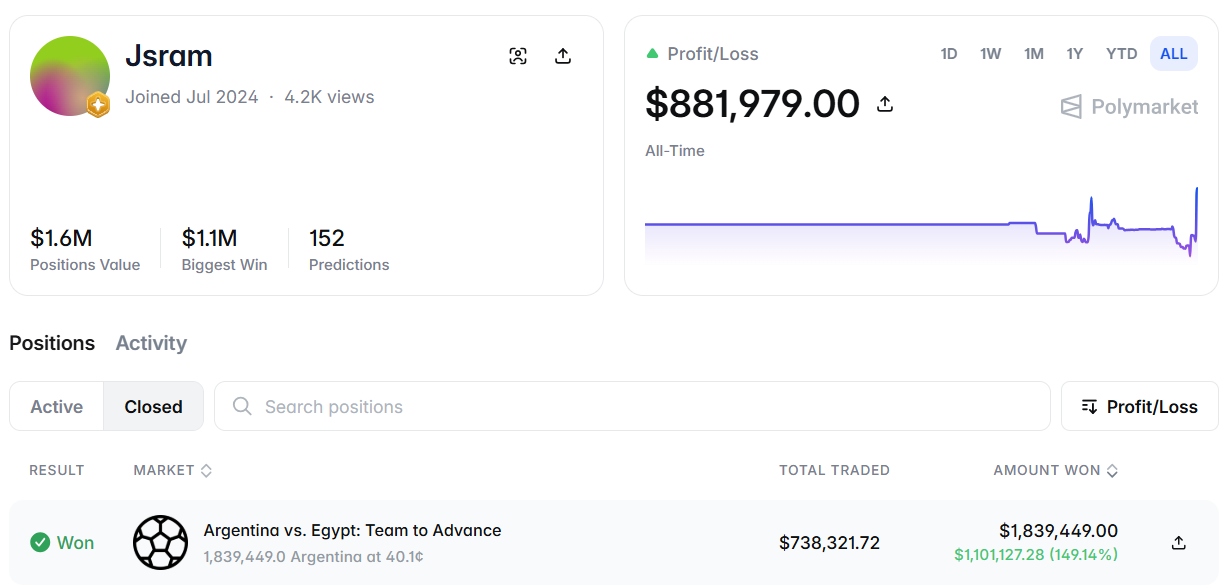Share the profit/loss amount icon
Viewport: 1232px width, 588px height.
[x=885, y=103]
